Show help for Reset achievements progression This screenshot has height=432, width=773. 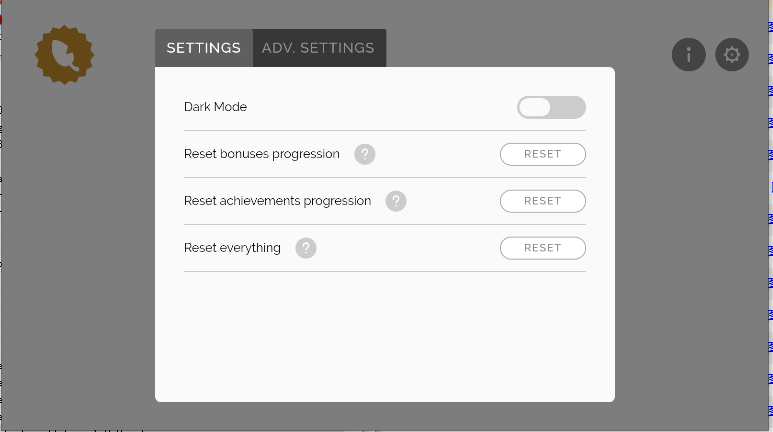pos(396,201)
